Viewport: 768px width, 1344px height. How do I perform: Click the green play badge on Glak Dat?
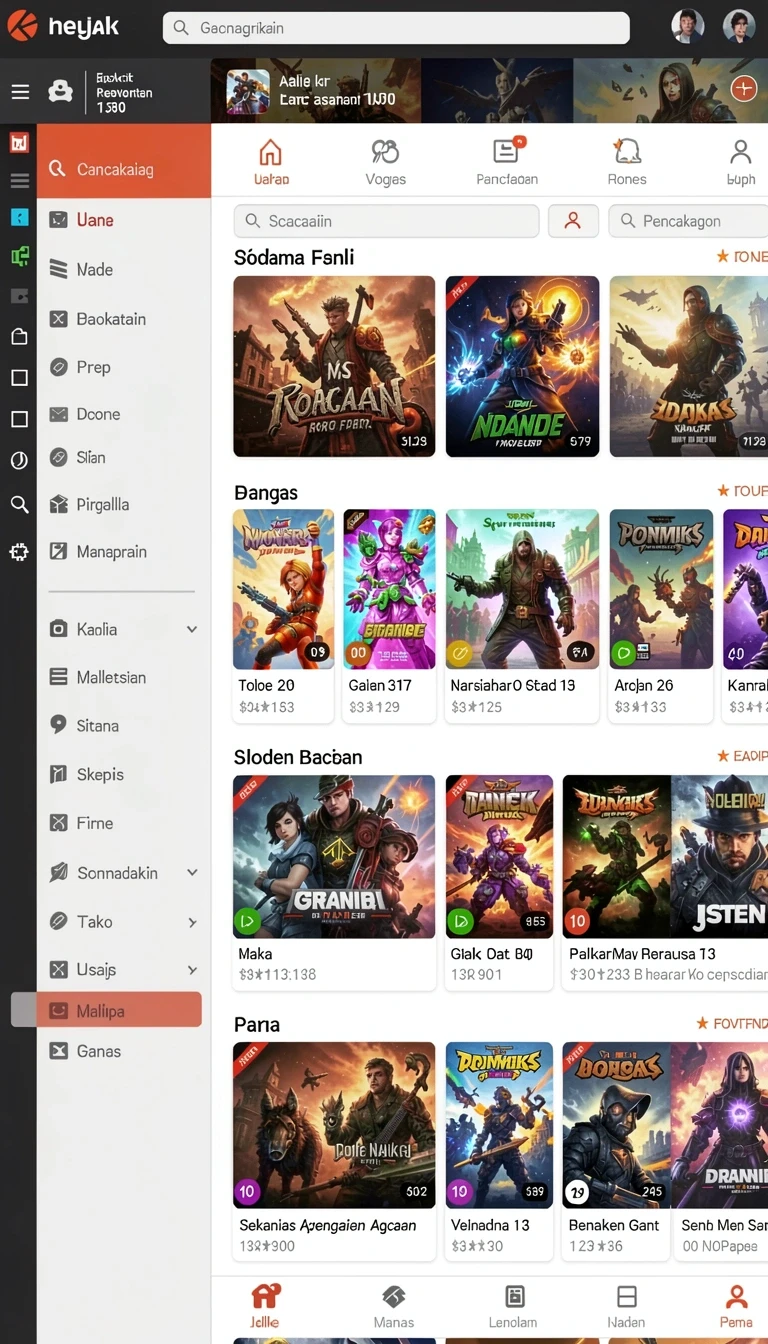pyautogui.click(x=461, y=921)
